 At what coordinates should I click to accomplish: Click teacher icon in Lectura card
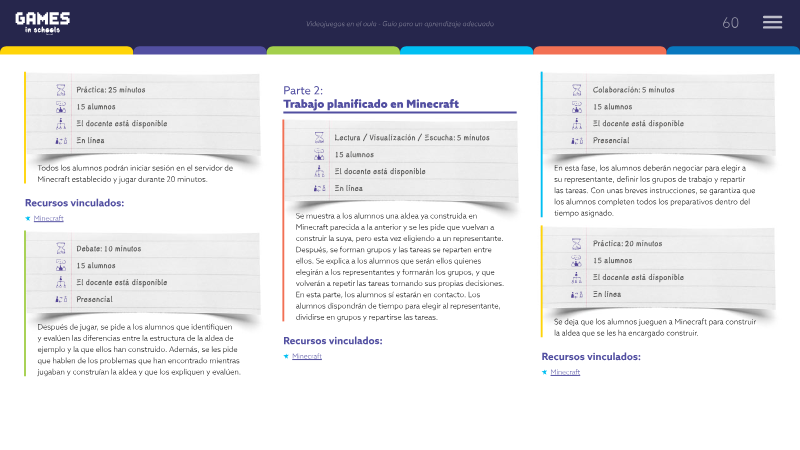point(319,171)
